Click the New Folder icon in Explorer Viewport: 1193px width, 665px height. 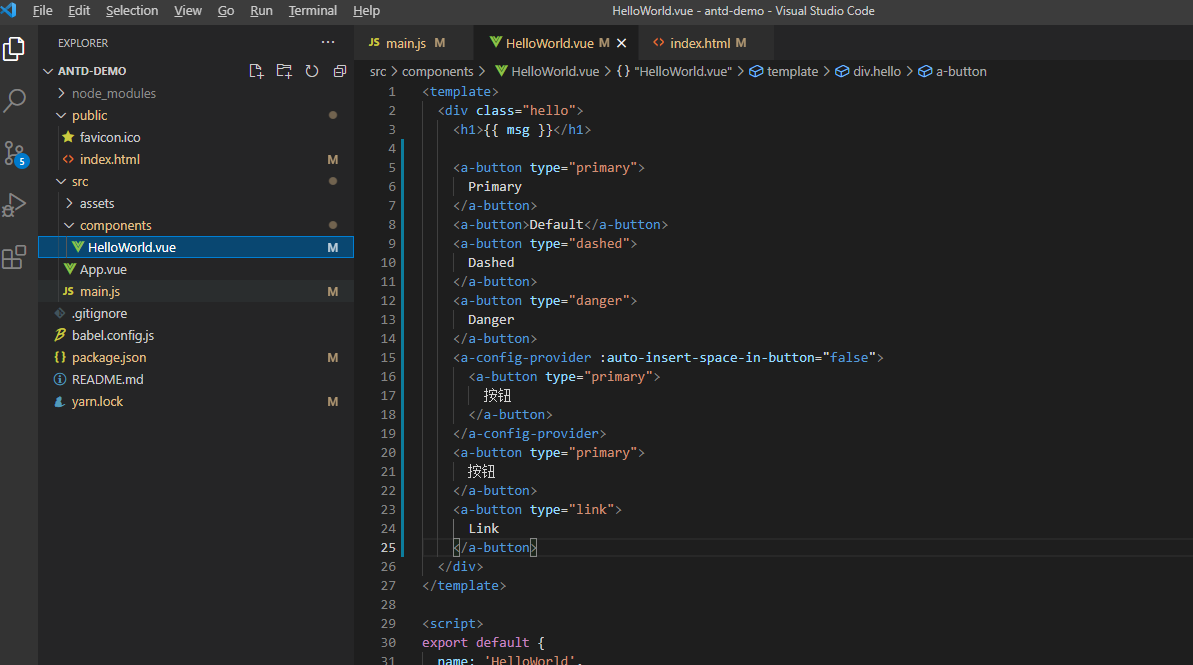[x=284, y=71]
